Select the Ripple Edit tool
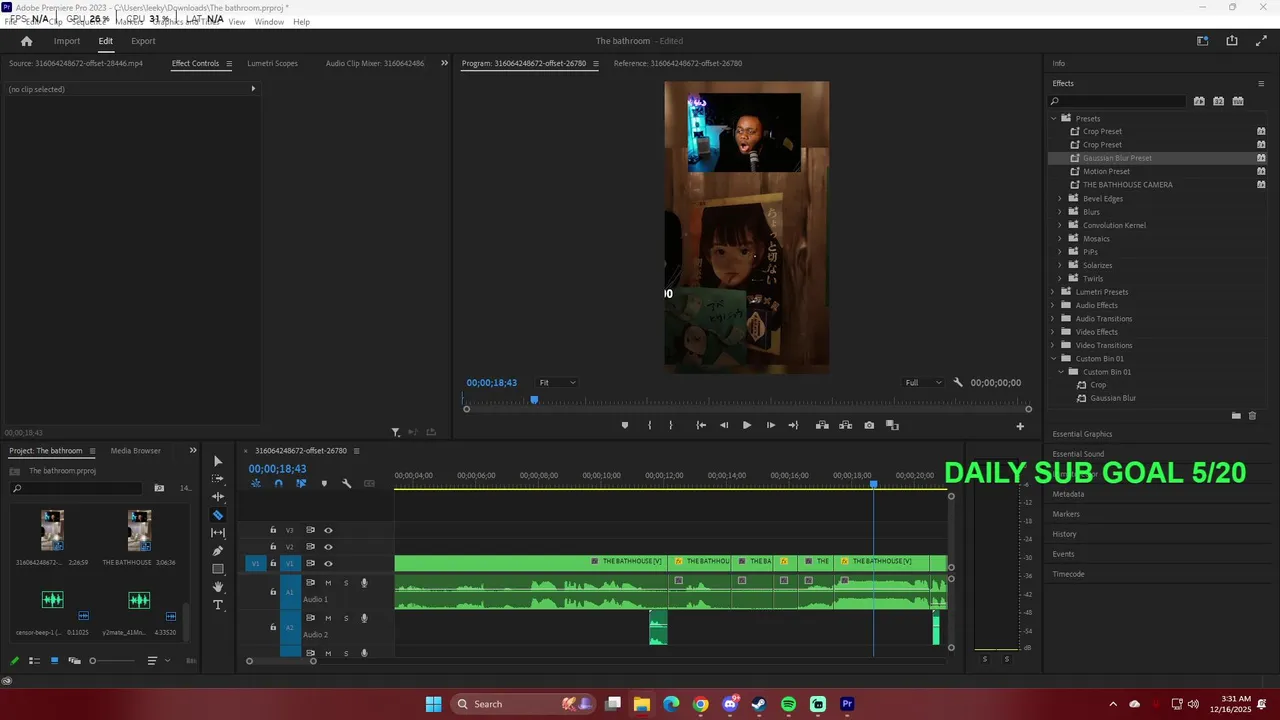This screenshot has height=720, width=1280. tap(218, 497)
